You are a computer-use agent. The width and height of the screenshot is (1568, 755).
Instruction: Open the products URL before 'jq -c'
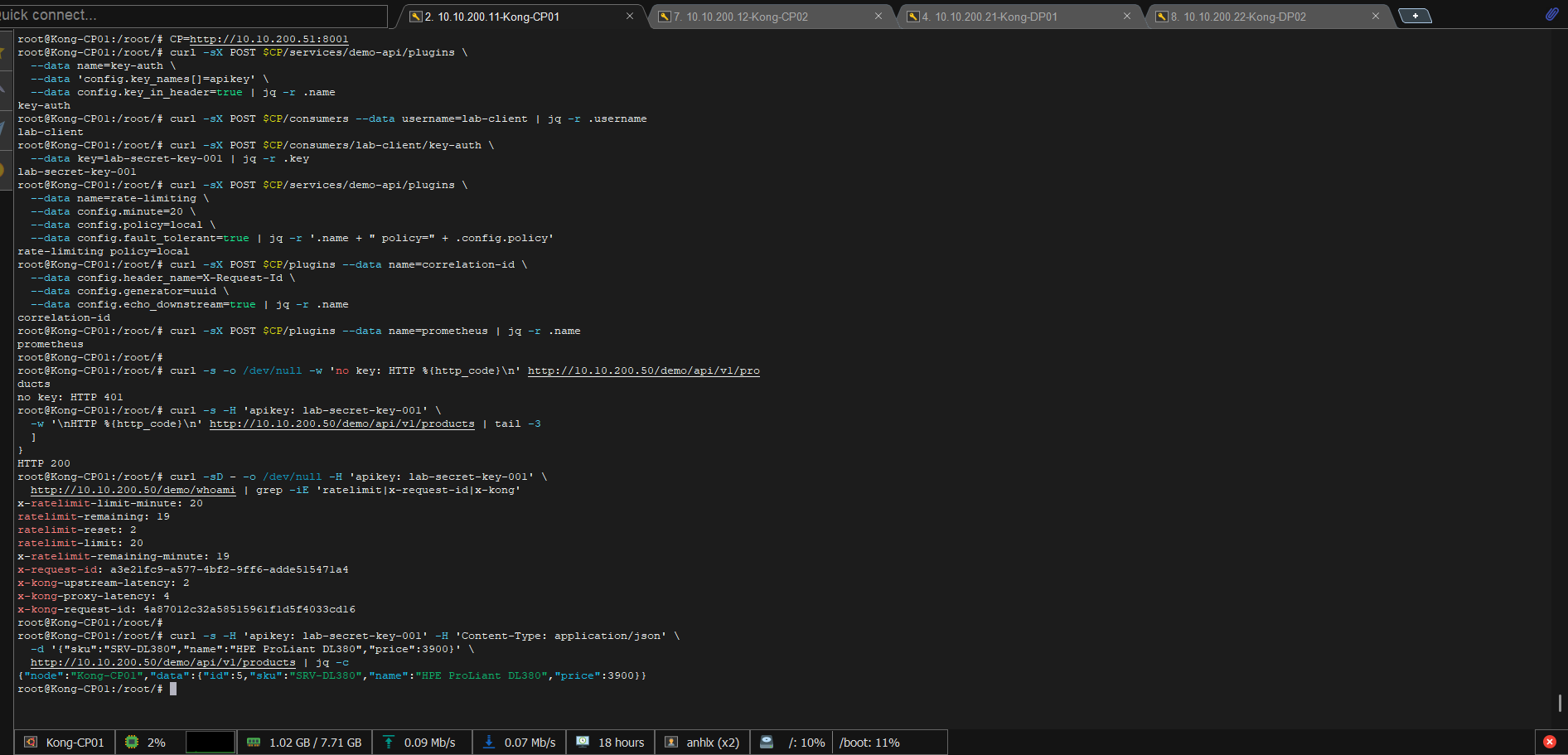pos(163,662)
